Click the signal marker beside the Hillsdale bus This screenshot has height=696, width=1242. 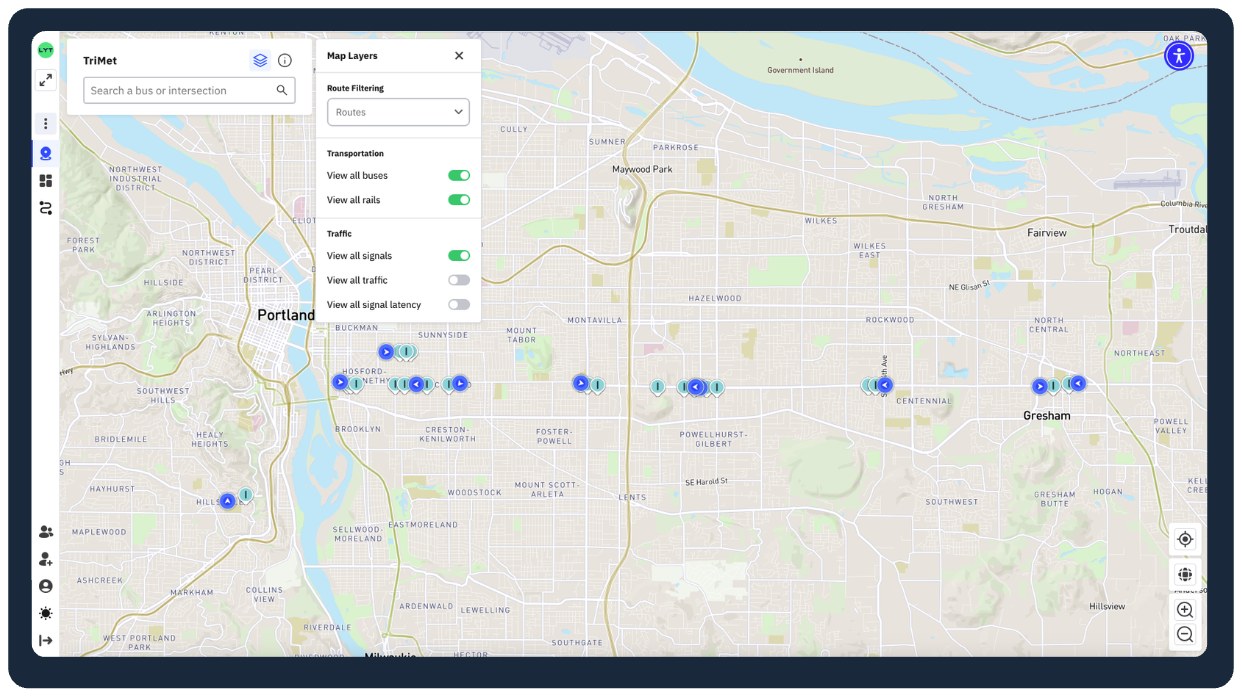245,495
